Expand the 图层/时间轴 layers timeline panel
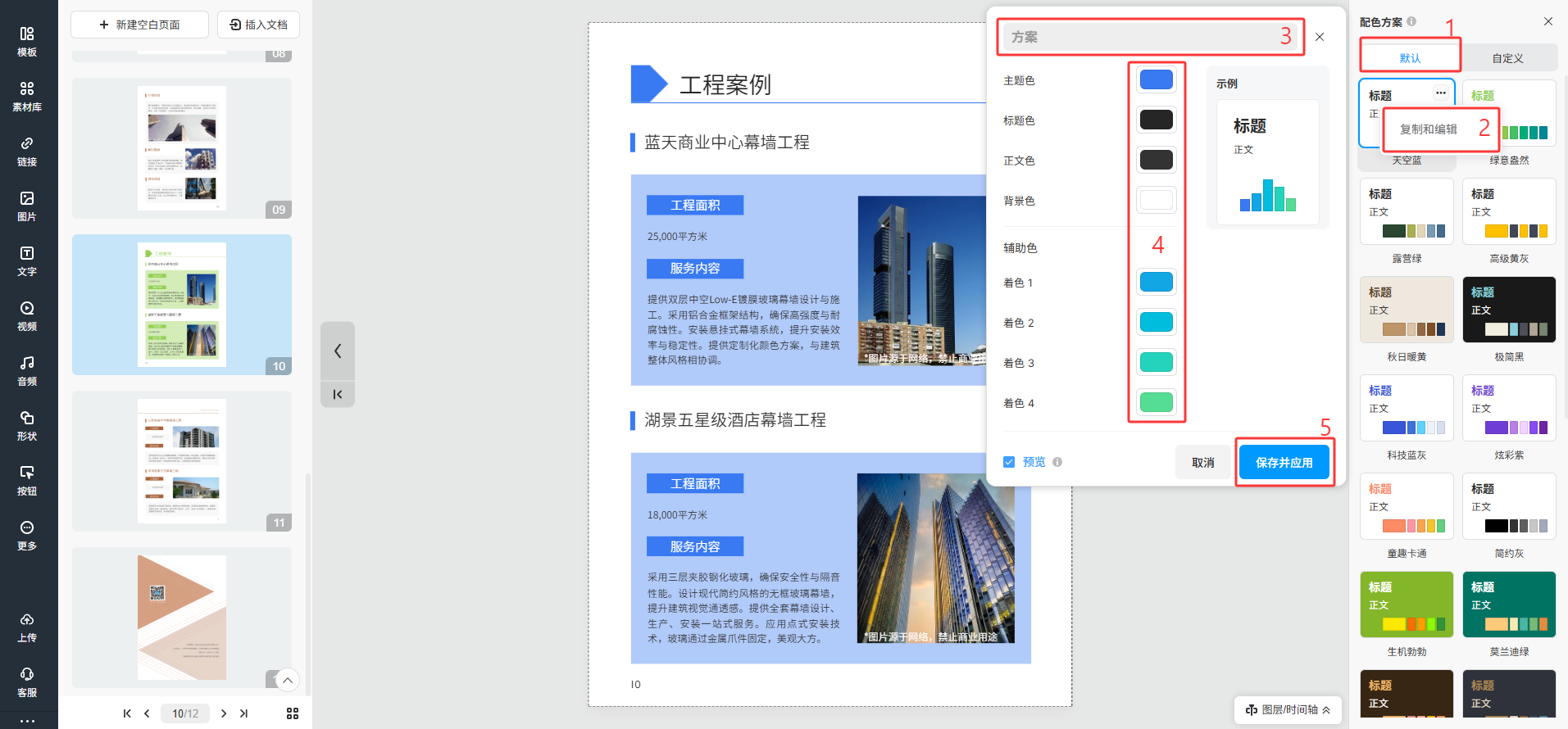Screen dimensions: 1568x729 coord(1288,709)
